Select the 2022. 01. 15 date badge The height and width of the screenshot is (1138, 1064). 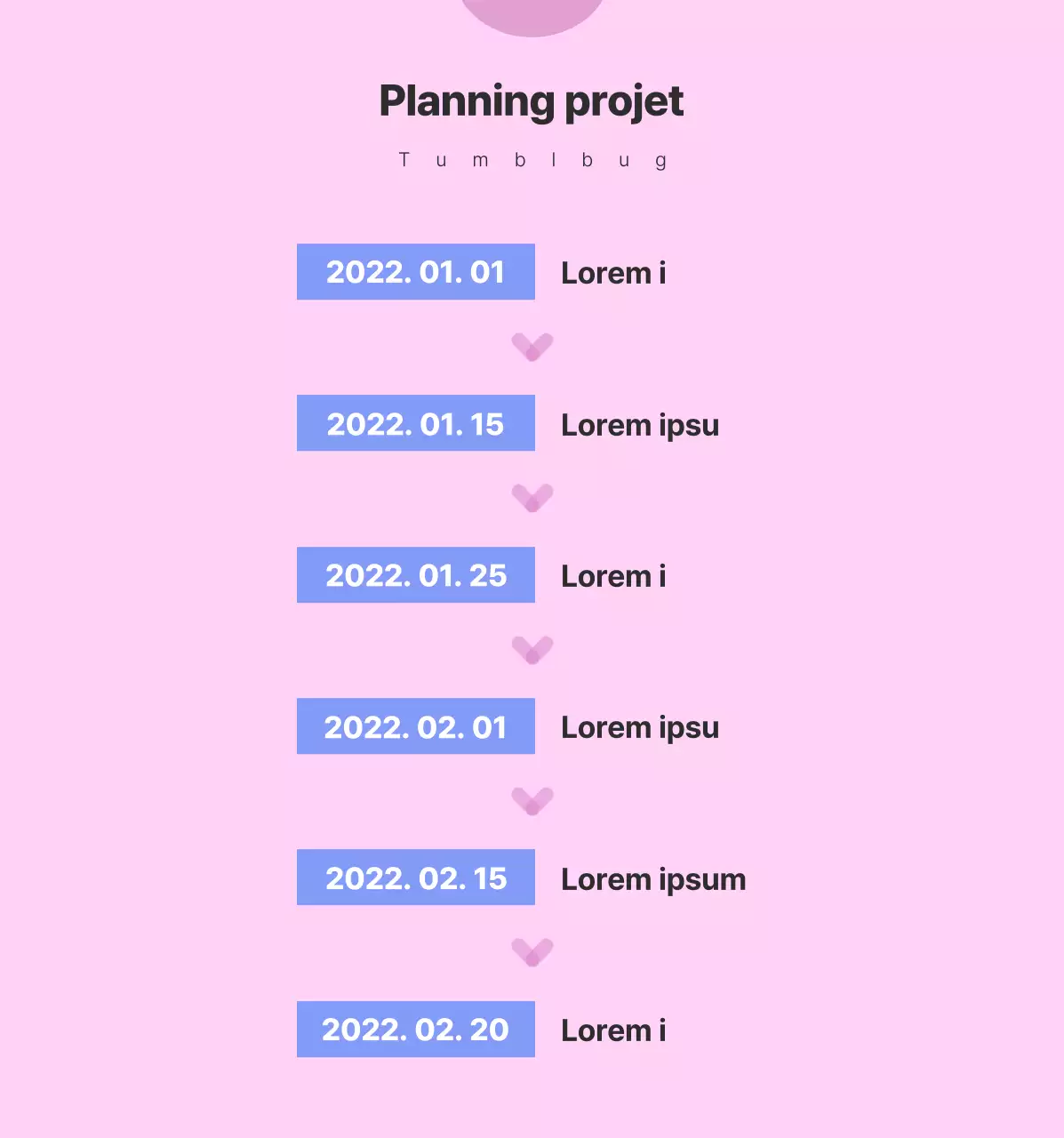coord(416,423)
